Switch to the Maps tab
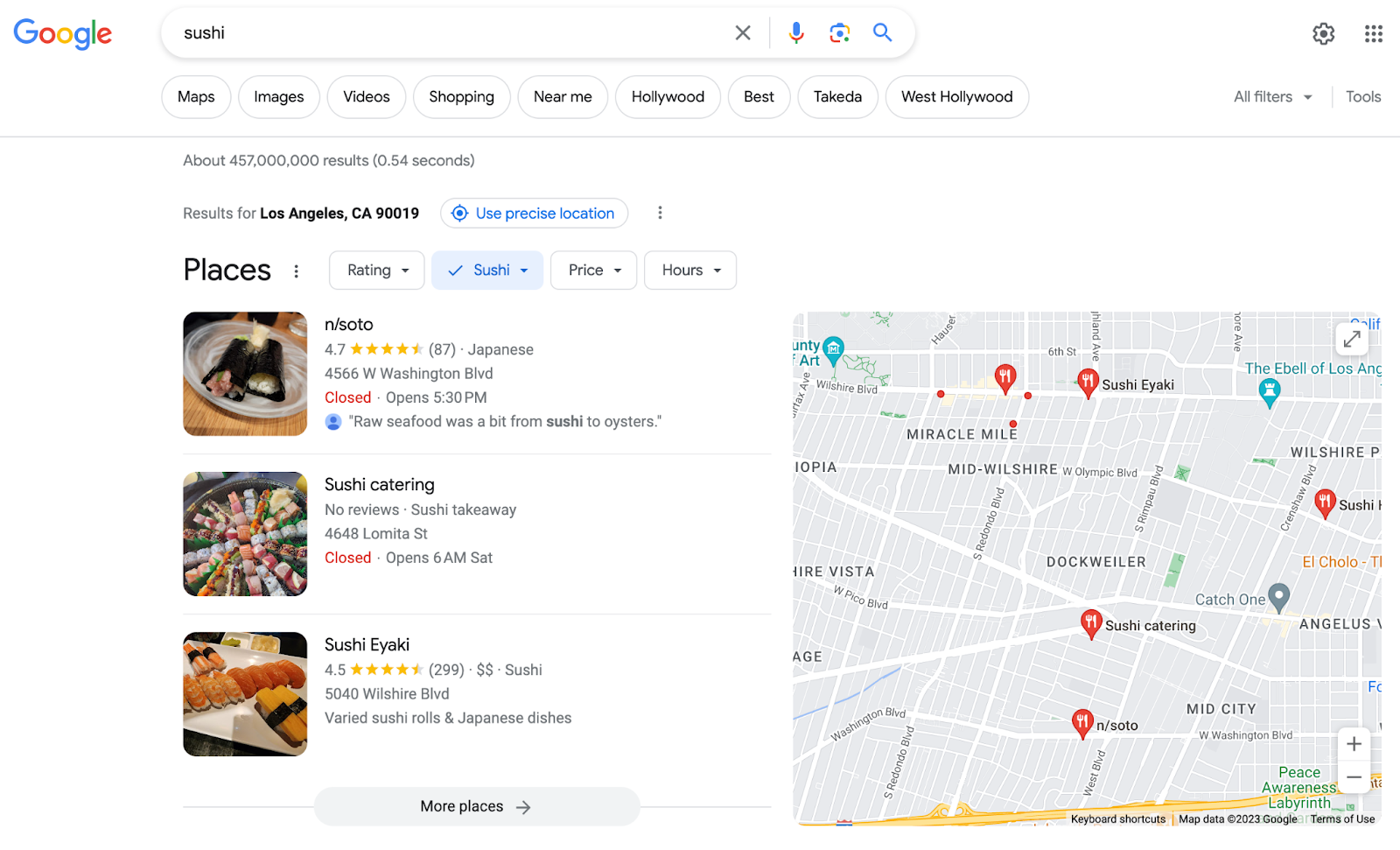 click(196, 97)
